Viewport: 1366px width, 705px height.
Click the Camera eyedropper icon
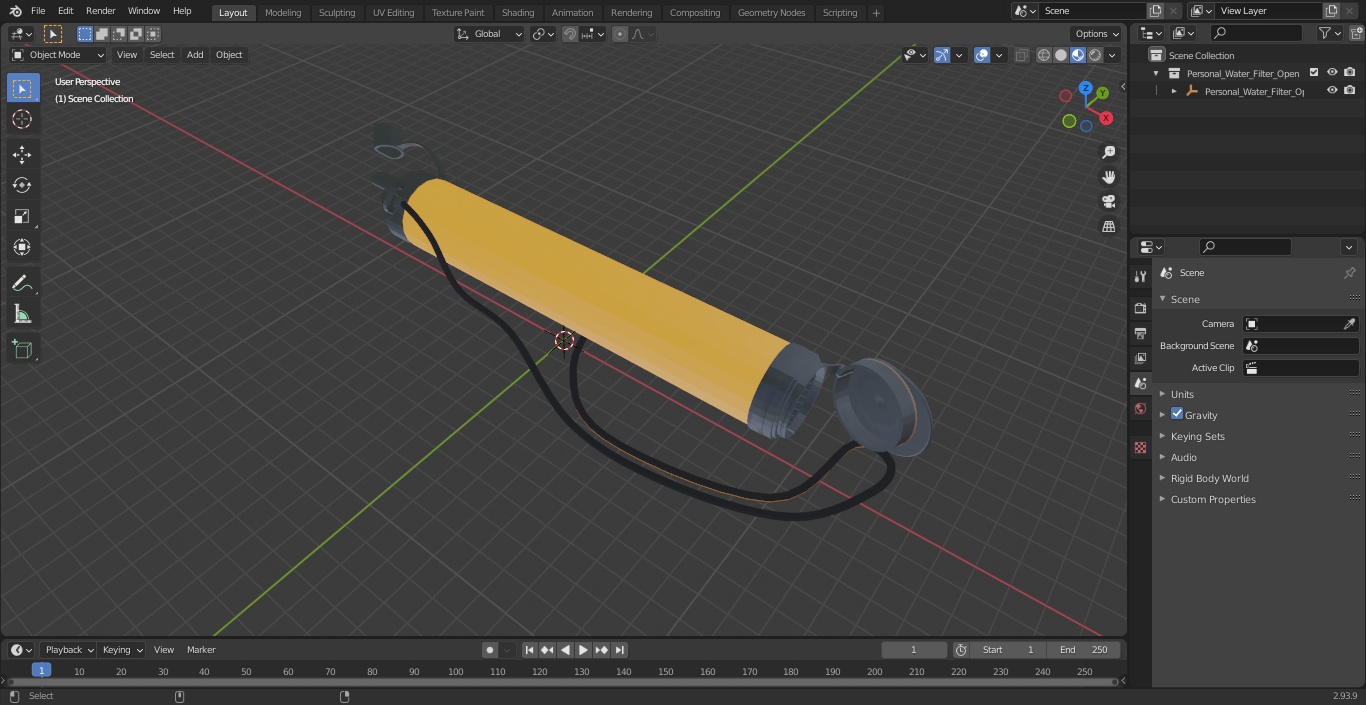(1349, 324)
